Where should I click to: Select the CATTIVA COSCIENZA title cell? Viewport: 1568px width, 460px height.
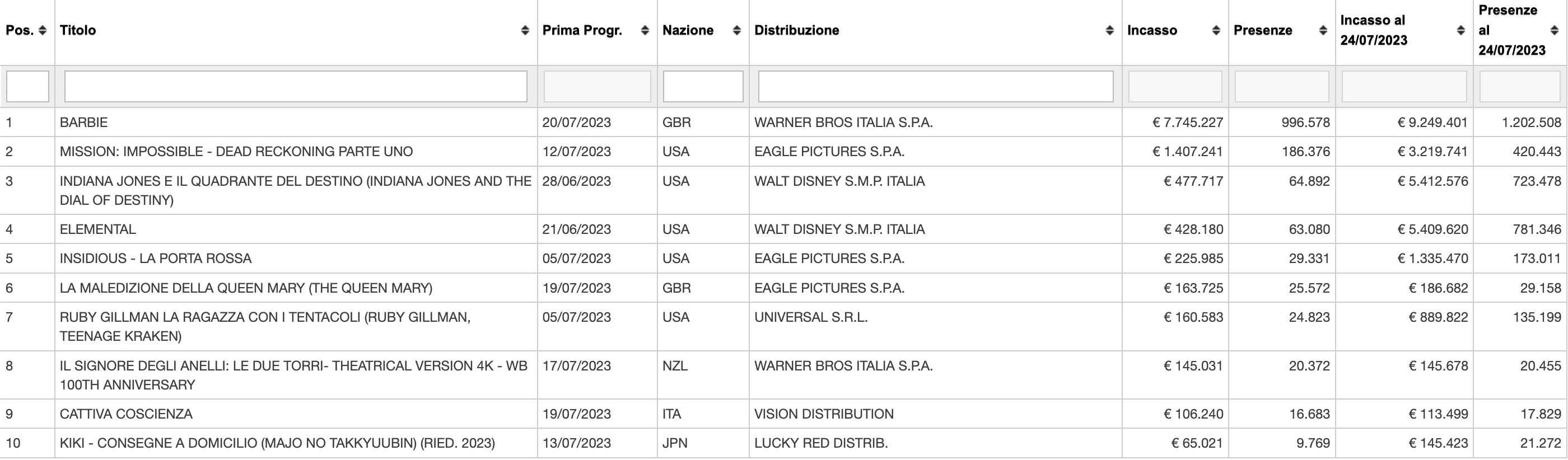point(126,414)
